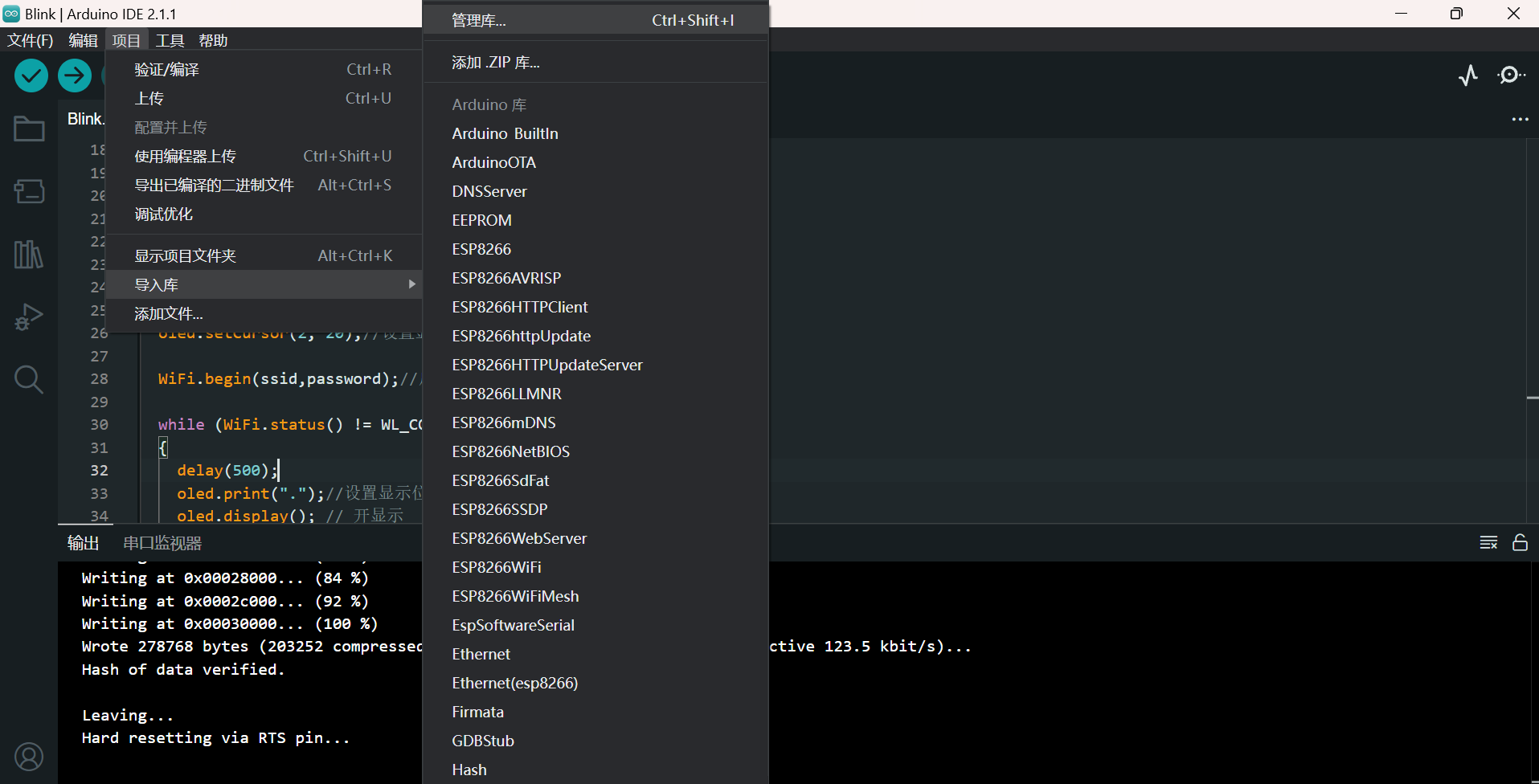Open the Search sidebar icon
Viewport: 1539px width, 784px height.
(x=29, y=379)
